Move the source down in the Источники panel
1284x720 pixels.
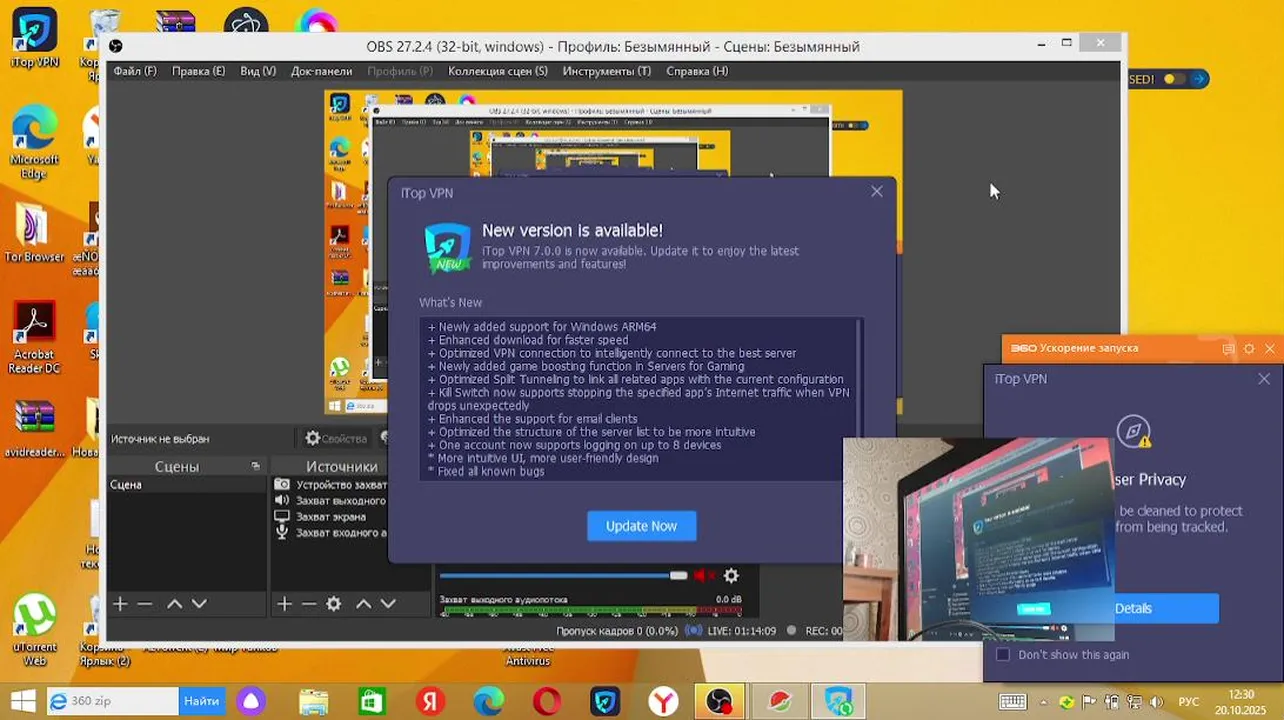[388, 604]
